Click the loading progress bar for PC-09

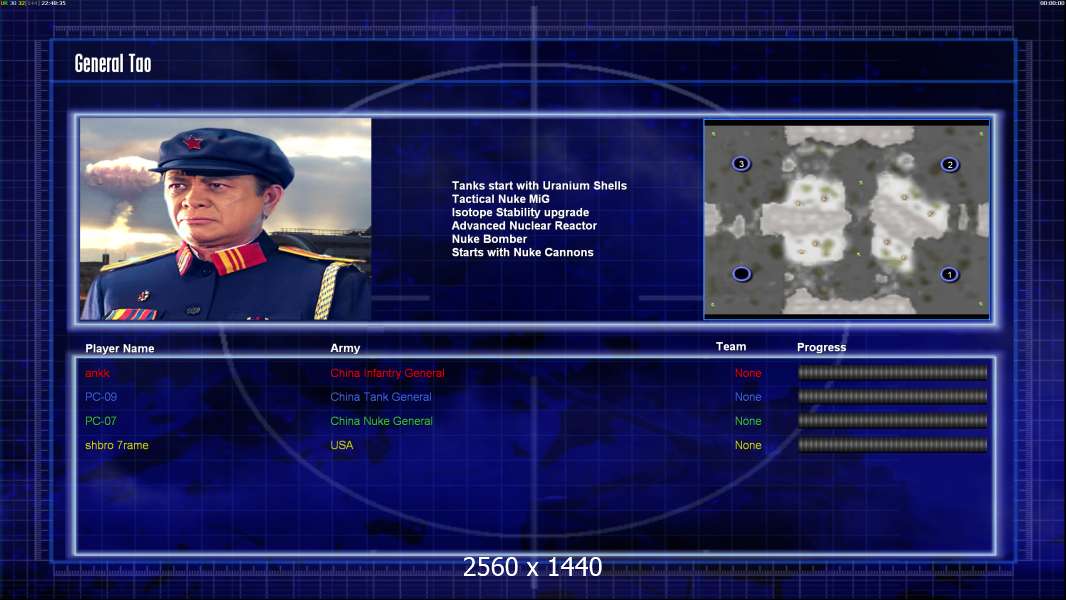[x=893, y=396]
